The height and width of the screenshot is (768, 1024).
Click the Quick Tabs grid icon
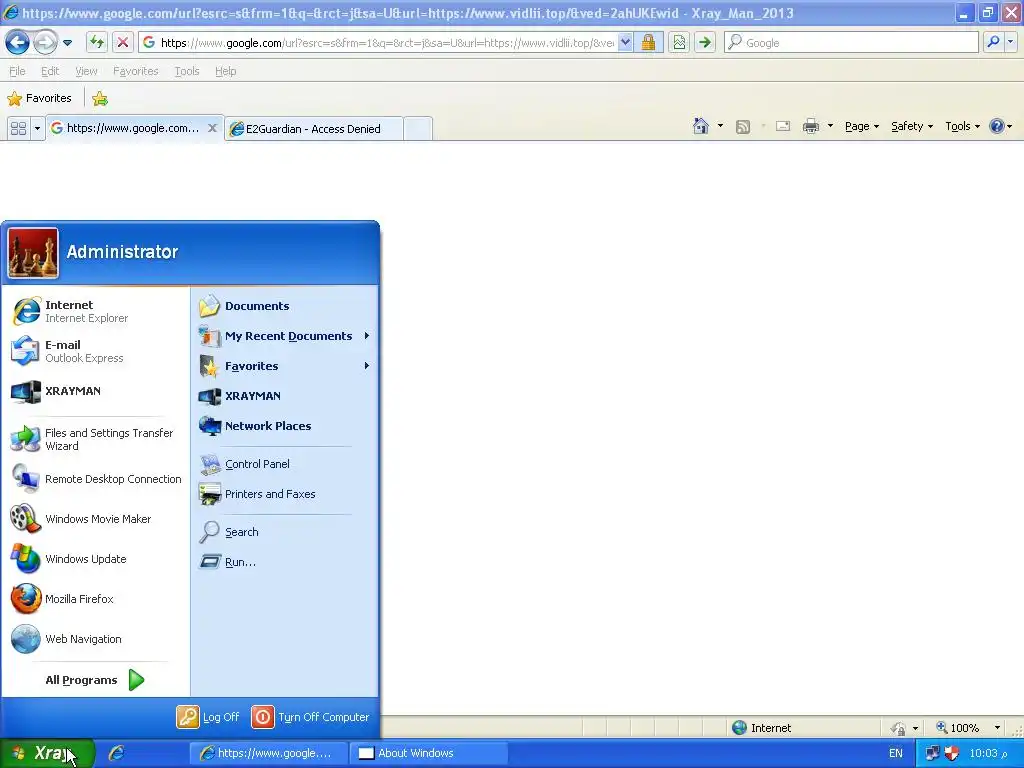click(x=18, y=128)
